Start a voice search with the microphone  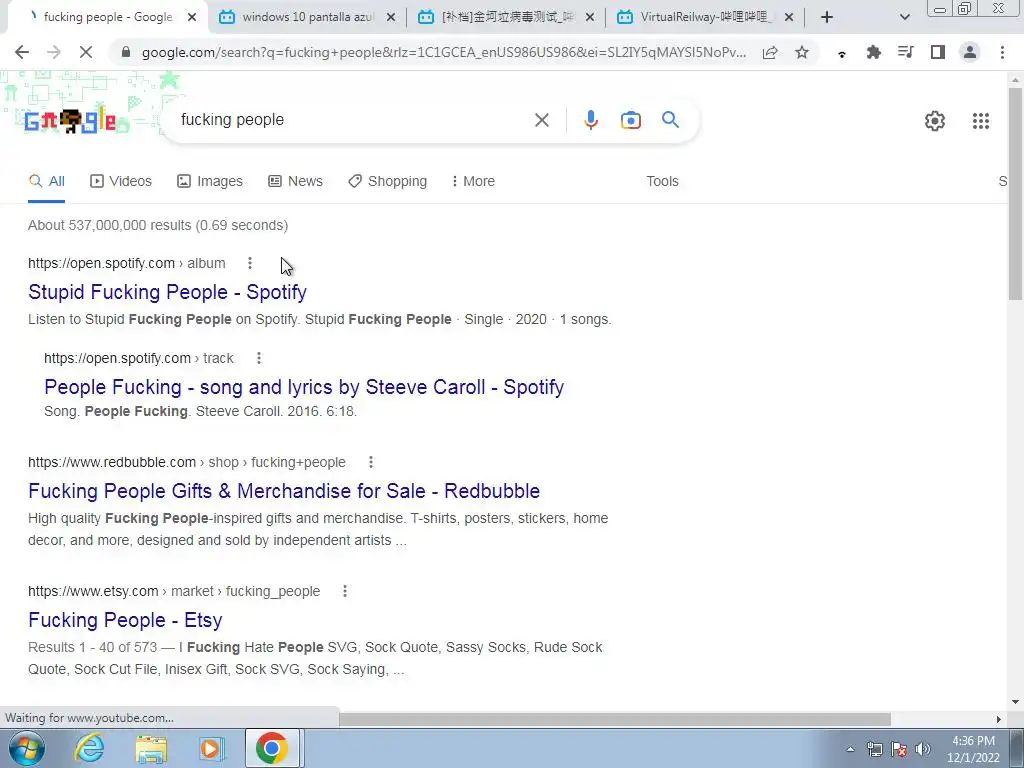[x=590, y=120]
